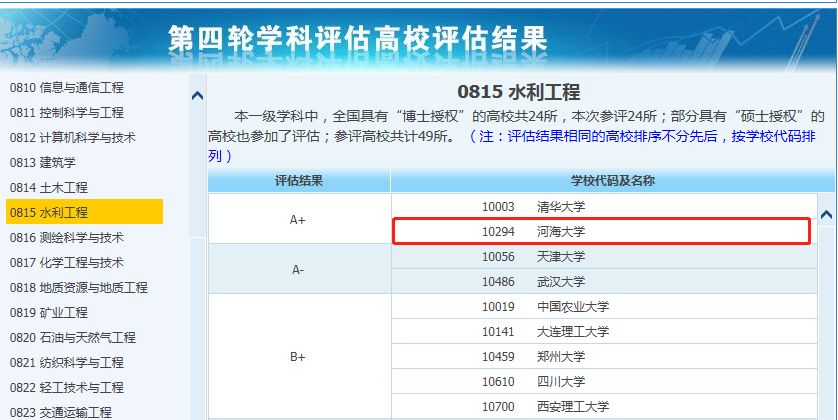This screenshot has height=420, width=838.
Task: Select 0823 交通运输工程 discipline
Action: 60,412
